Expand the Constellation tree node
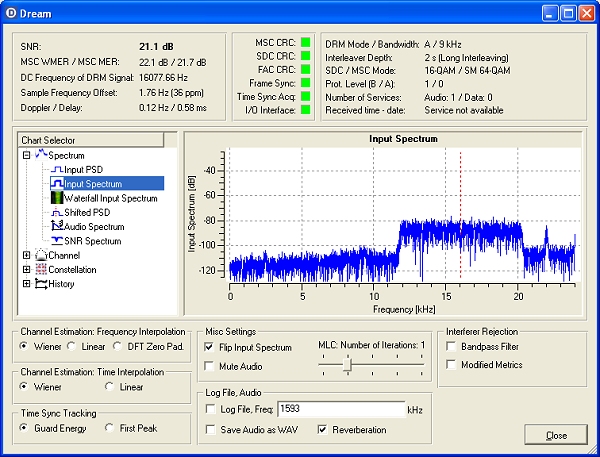This screenshot has height=457, width=600. (x=27, y=269)
